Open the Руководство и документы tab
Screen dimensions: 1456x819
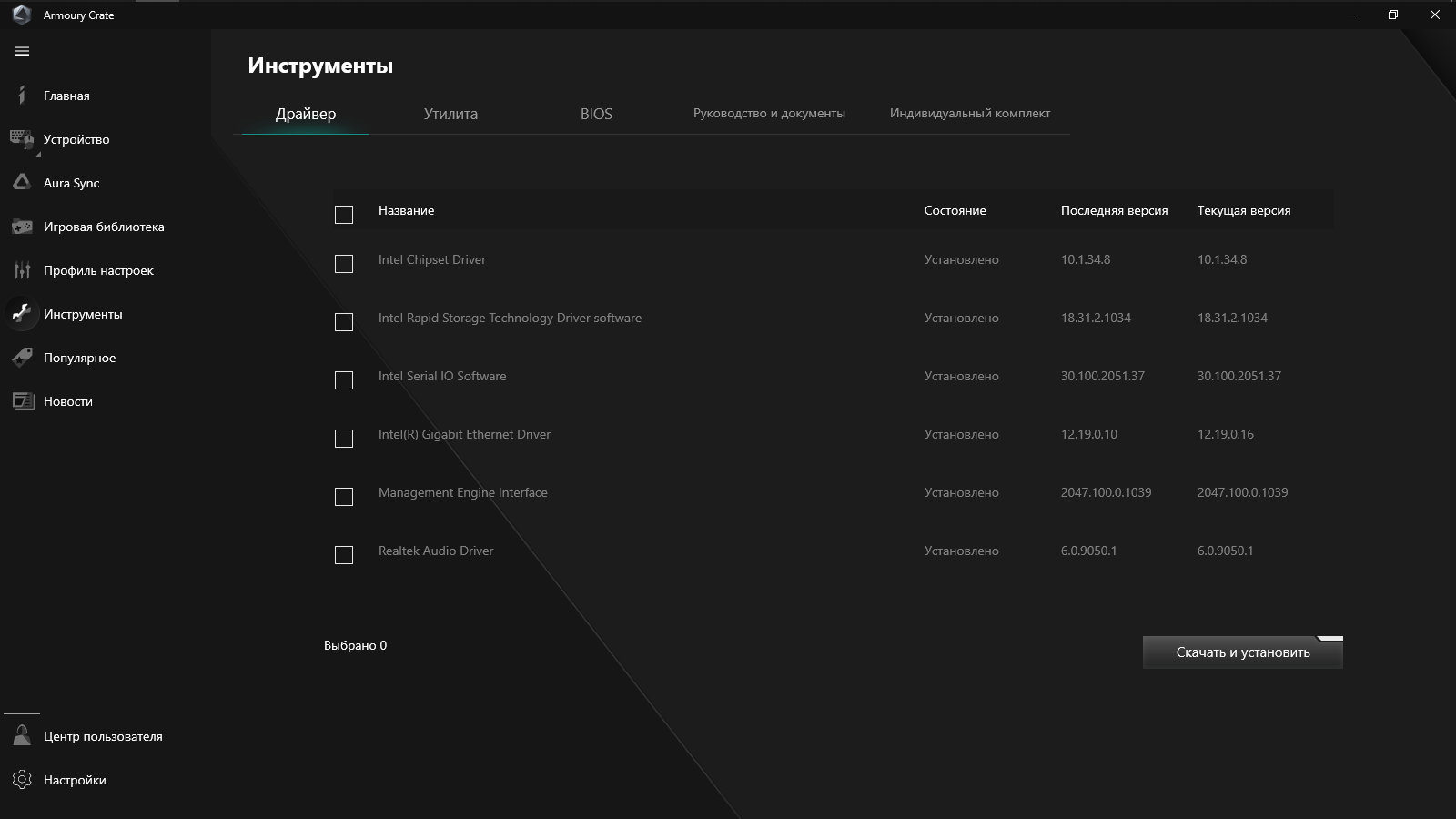[769, 114]
